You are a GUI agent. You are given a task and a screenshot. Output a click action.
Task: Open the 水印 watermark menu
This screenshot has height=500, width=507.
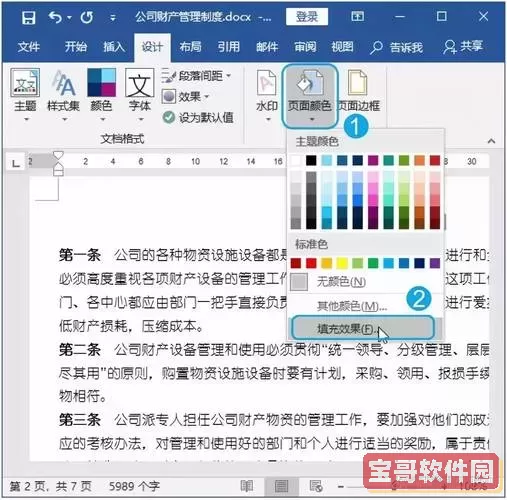(x=267, y=95)
